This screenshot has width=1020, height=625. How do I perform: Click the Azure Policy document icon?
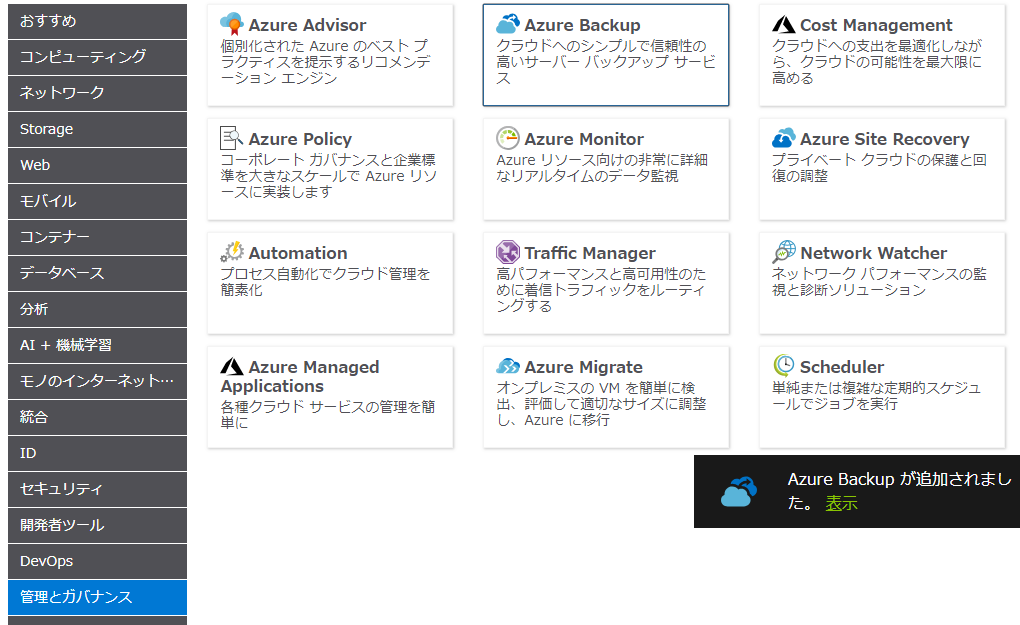point(232,138)
